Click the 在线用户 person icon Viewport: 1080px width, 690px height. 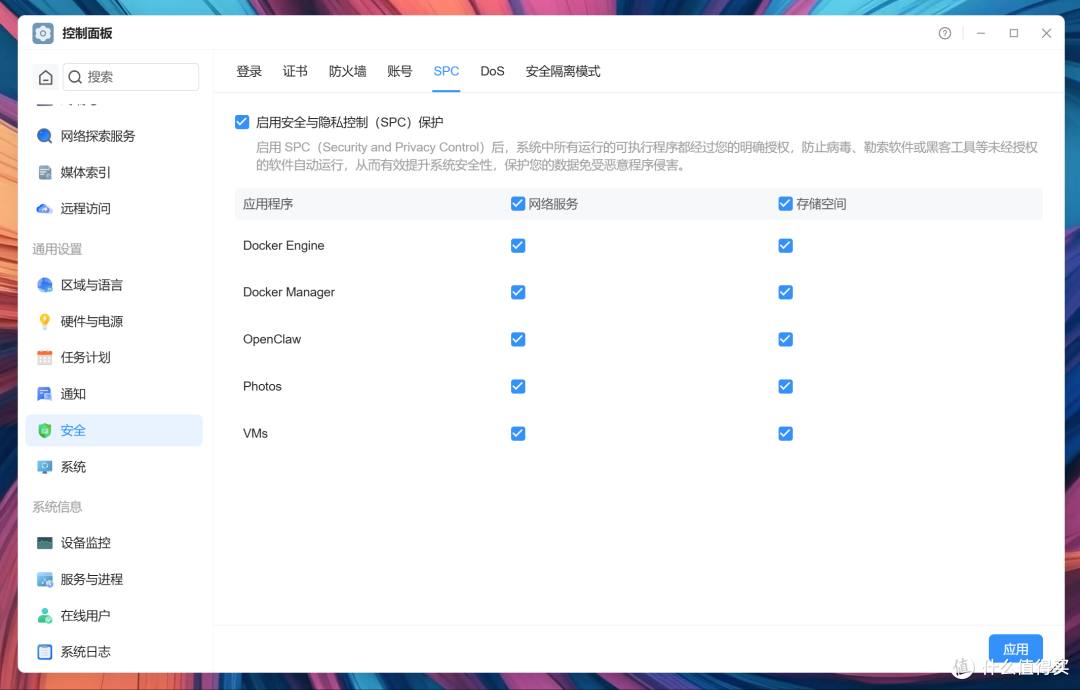(x=45, y=616)
